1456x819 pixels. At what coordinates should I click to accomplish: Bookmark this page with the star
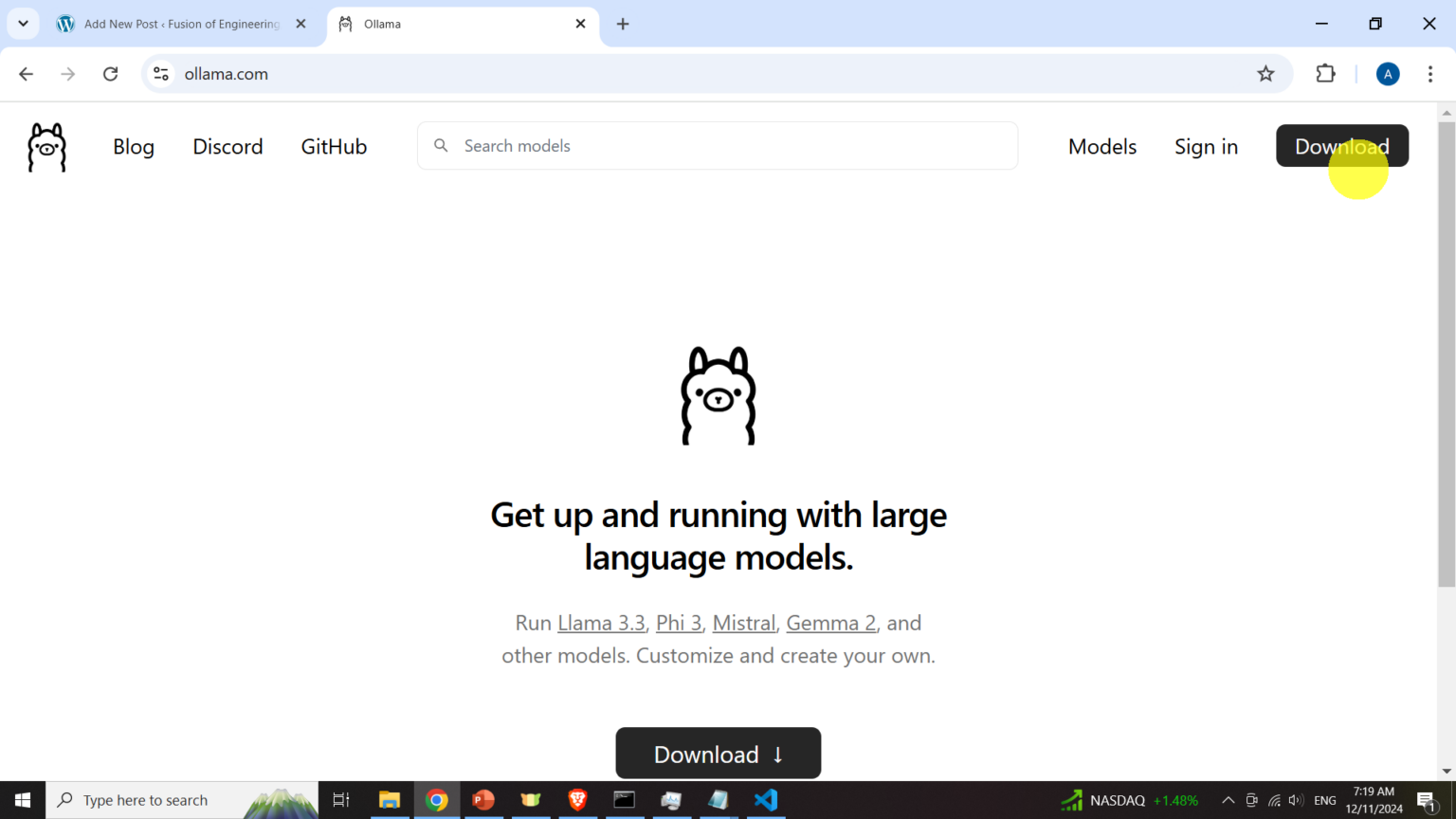tap(1265, 74)
